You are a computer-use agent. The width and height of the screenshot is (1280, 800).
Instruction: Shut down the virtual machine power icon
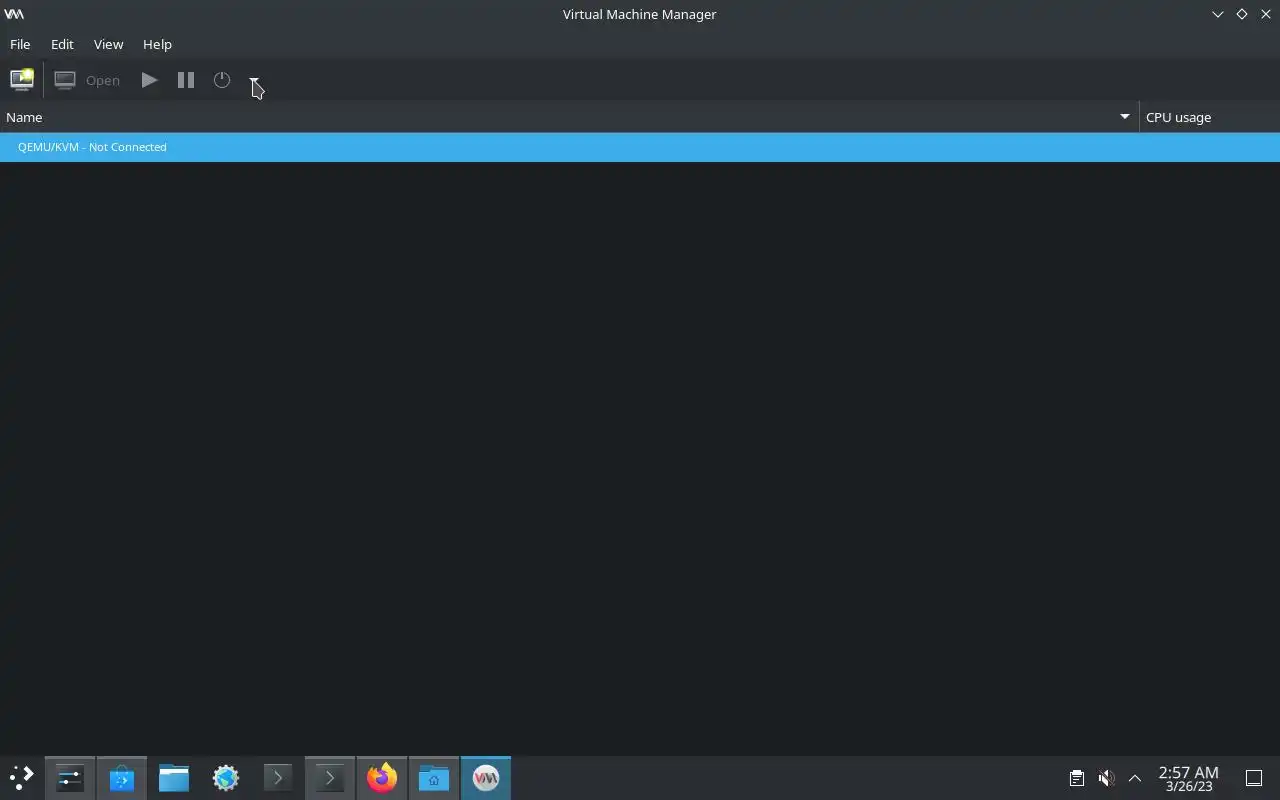(222, 80)
